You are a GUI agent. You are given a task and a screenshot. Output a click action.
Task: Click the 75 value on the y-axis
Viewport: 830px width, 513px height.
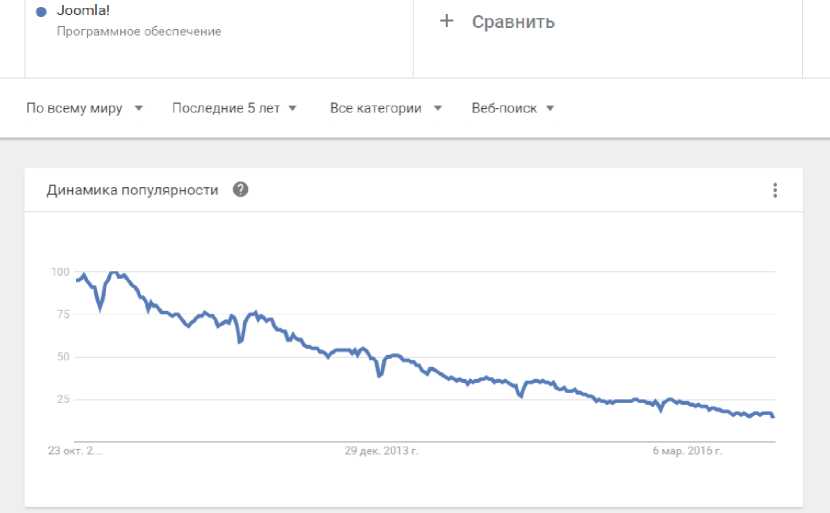pos(62,314)
